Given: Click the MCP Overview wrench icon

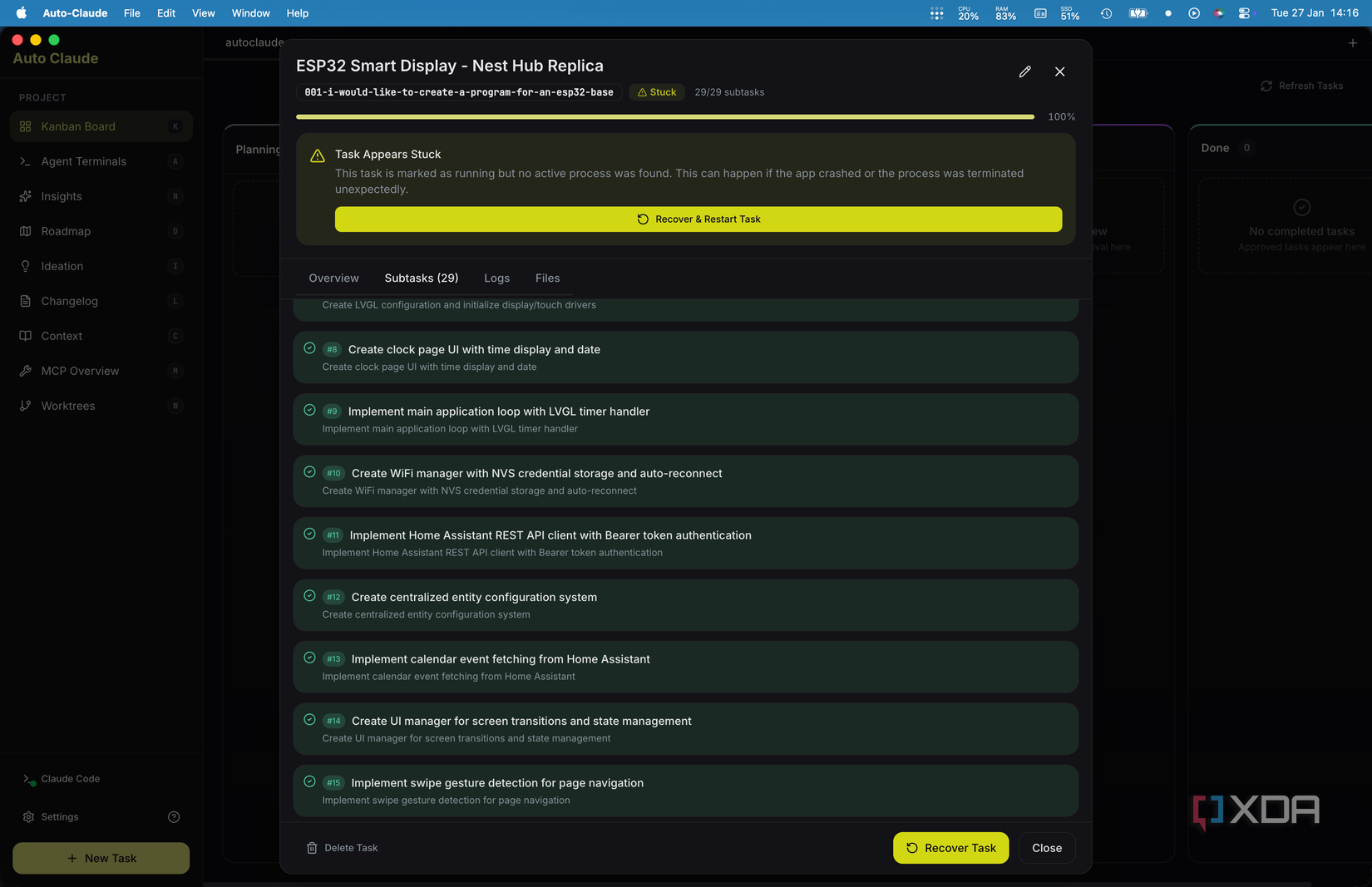Looking at the screenshot, I should pos(26,371).
